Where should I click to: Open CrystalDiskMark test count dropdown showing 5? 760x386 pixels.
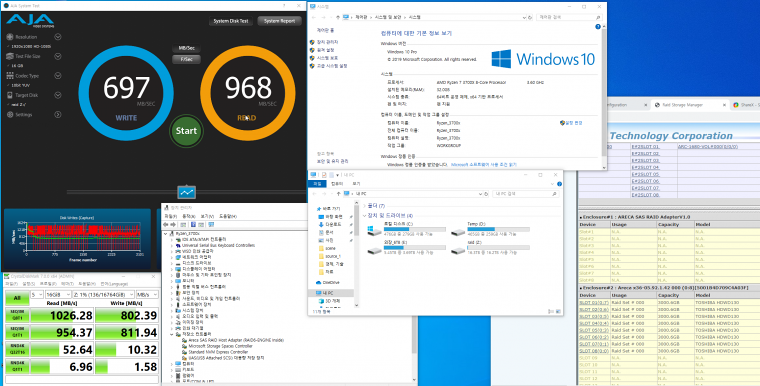tap(37, 295)
